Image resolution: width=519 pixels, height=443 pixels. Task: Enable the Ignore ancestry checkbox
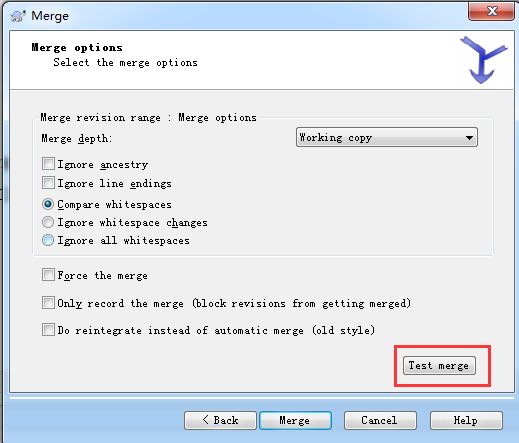click(48, 164)
